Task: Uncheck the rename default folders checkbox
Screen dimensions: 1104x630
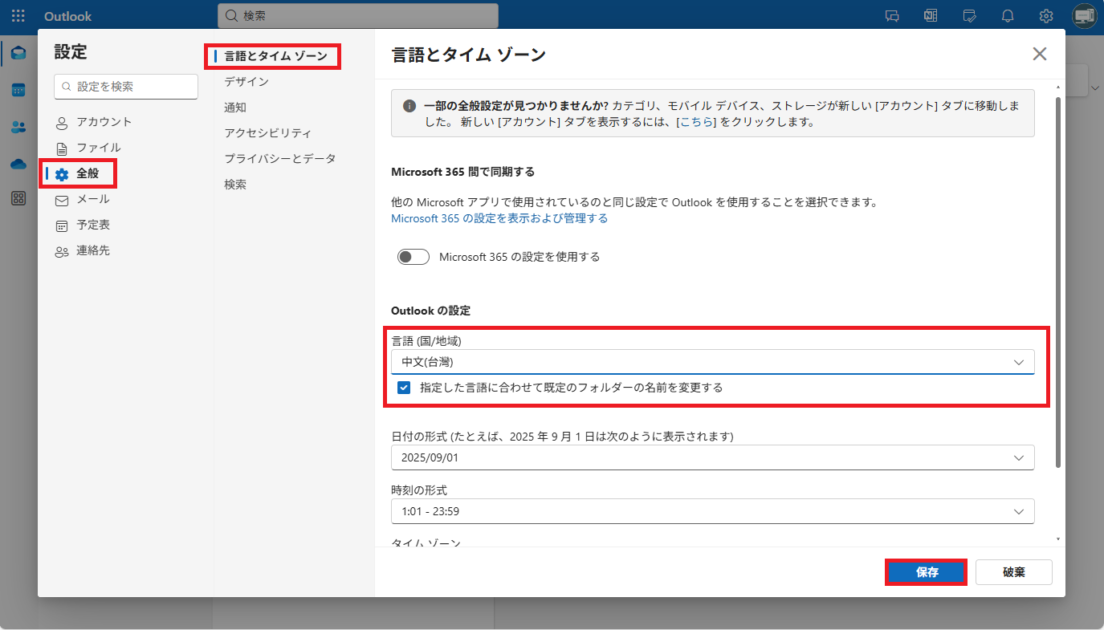Action: (x=403, y=388)
